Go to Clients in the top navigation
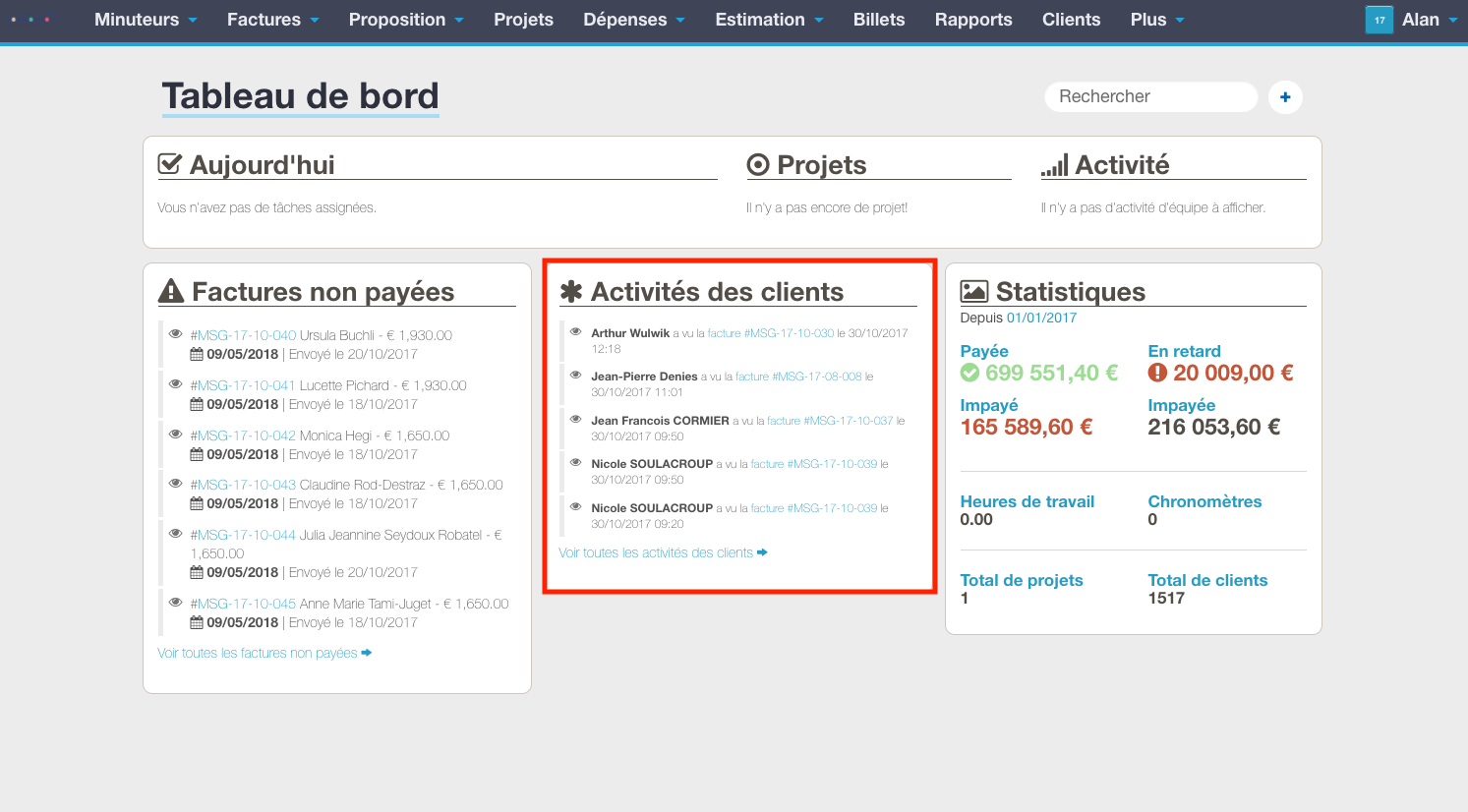Image resolution: width=1468 pixels, height=812 pixels. (x=1071, y=20)
